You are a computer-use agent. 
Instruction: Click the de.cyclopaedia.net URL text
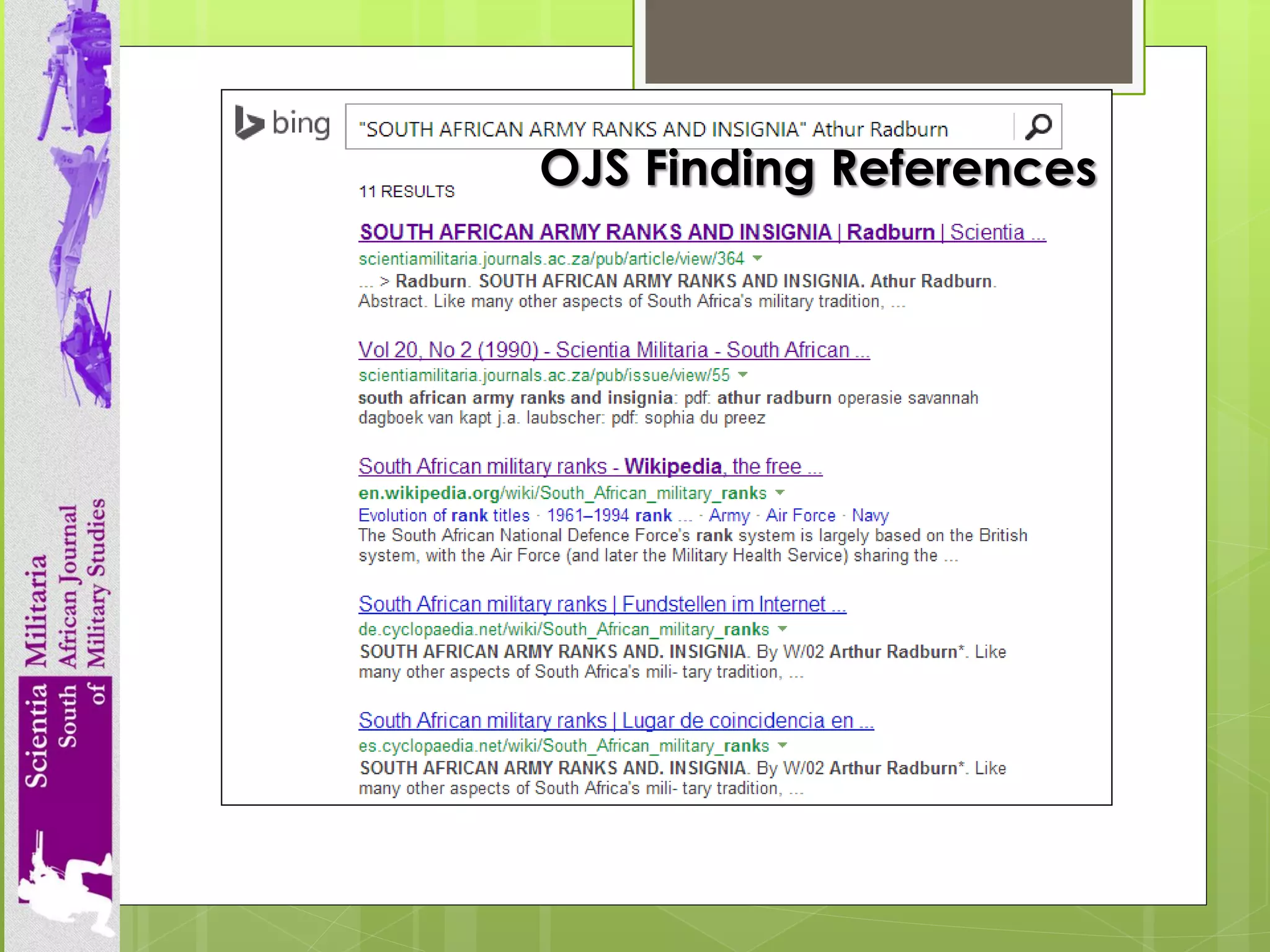(x=564, y=629)
